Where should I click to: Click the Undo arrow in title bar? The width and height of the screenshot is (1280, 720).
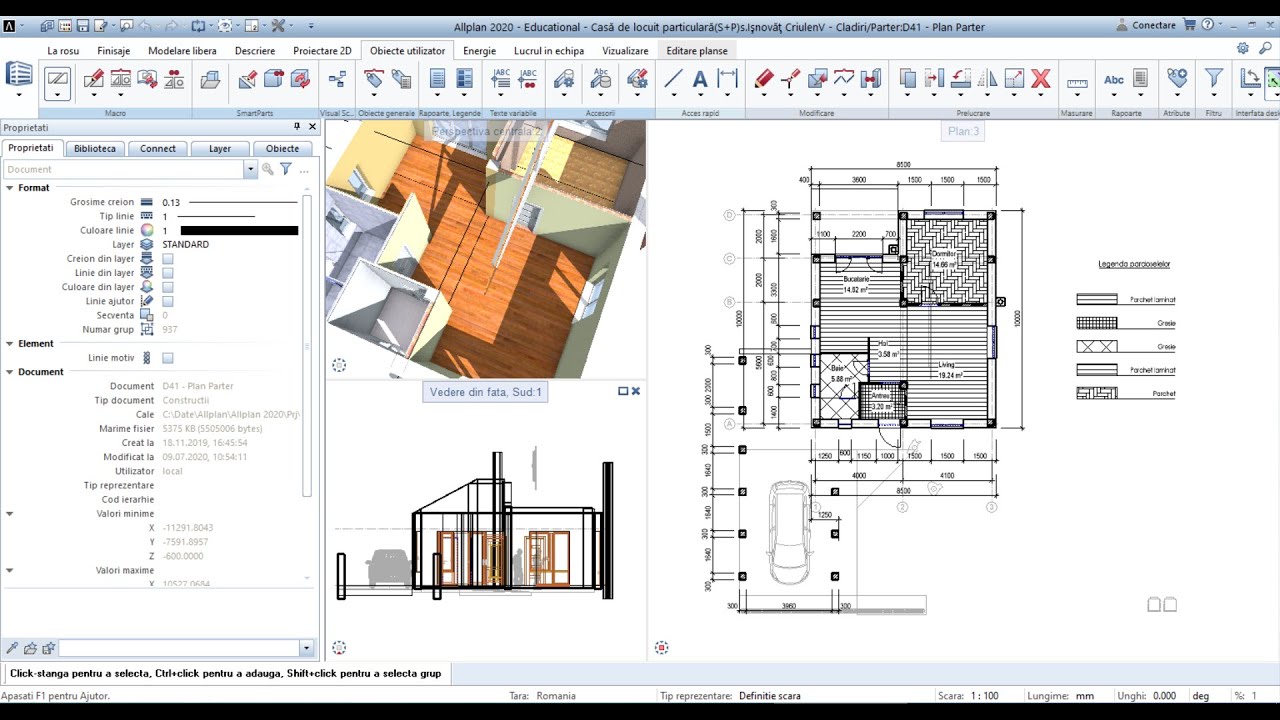pyautogui.click(x=147, y=25)
